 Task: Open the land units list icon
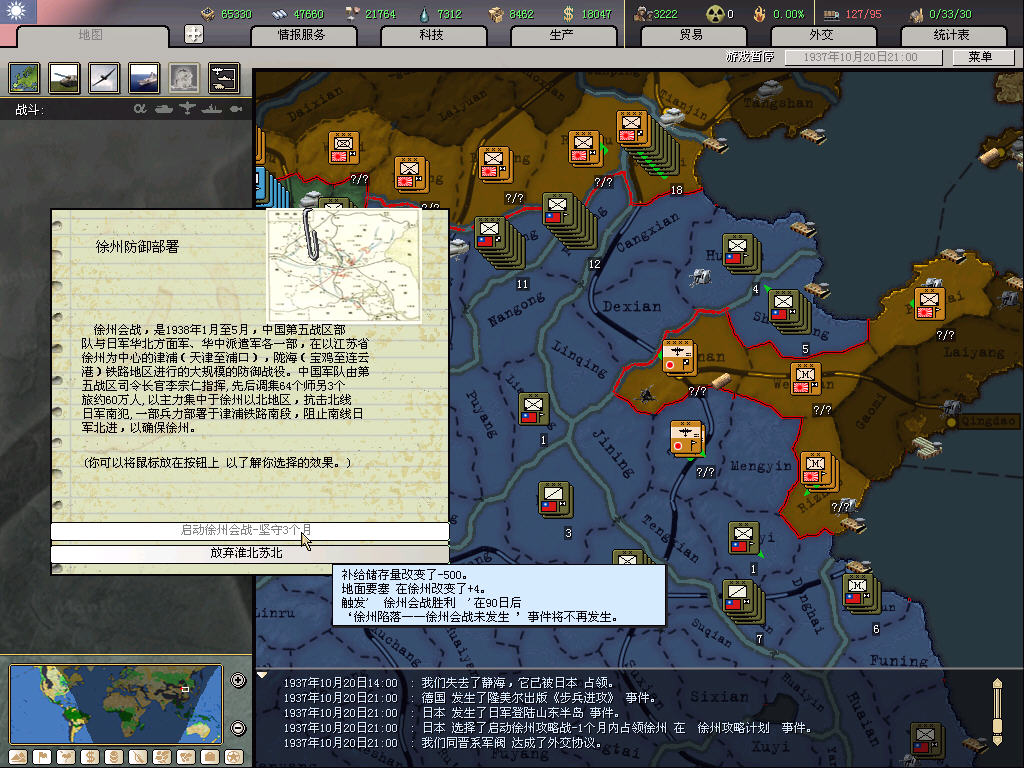[x=63, y=78]
